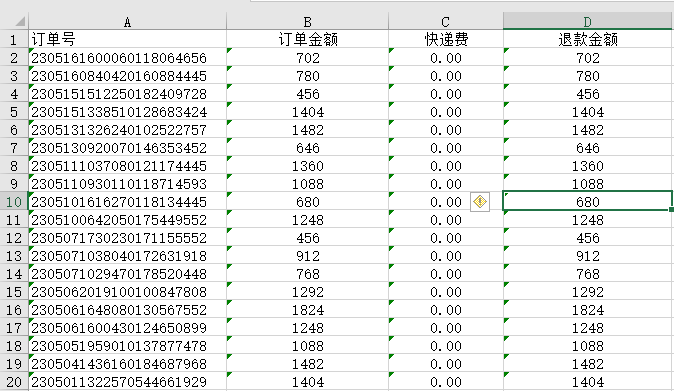Select row 20 header
Image resolution: width=674 pixels, height=391 pixels.
[x=14, y=382]
